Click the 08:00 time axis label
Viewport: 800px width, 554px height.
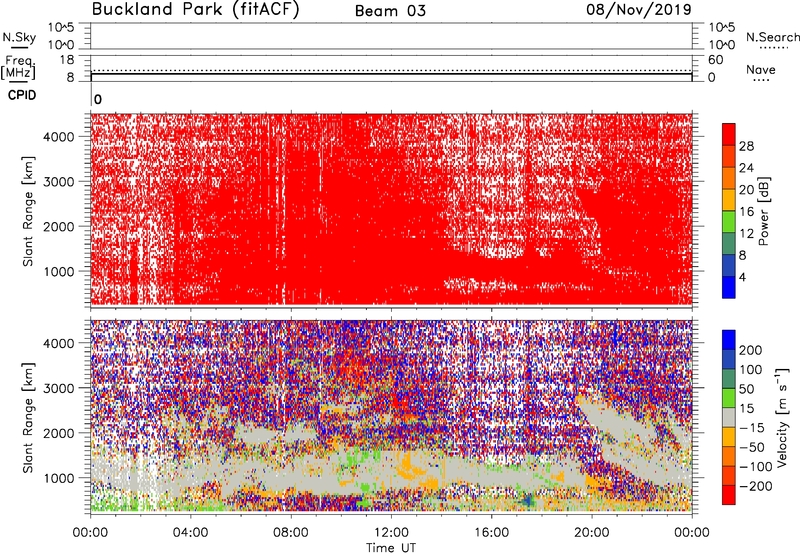pos(290,533)
